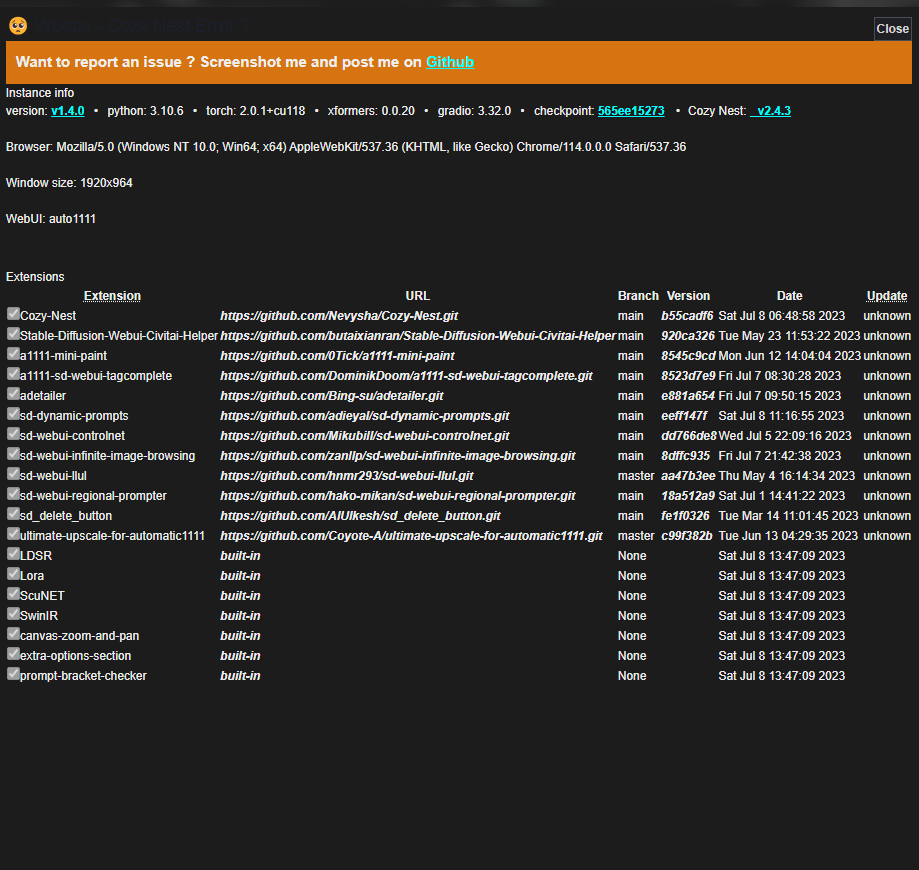Toggle the Cozy-Nest extension checkbox
This screenshot has width=919, height=870.
tap(13, 314)
